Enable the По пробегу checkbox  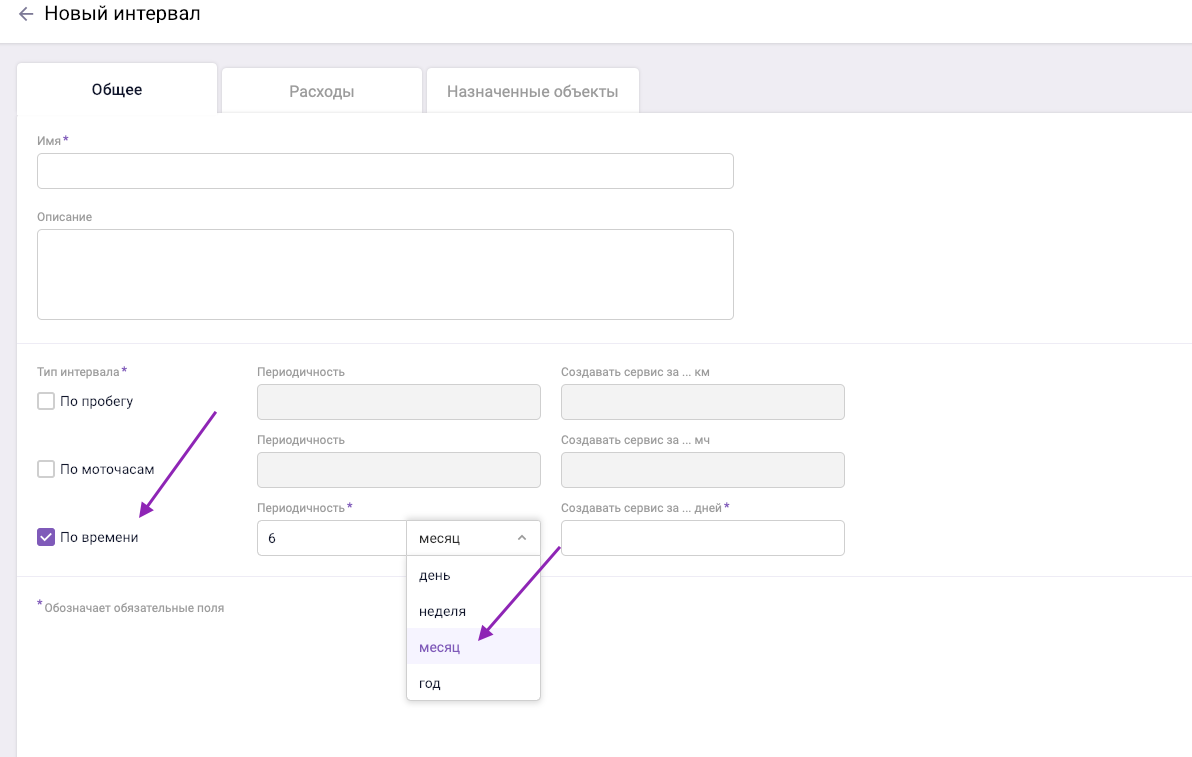(46, 401)
